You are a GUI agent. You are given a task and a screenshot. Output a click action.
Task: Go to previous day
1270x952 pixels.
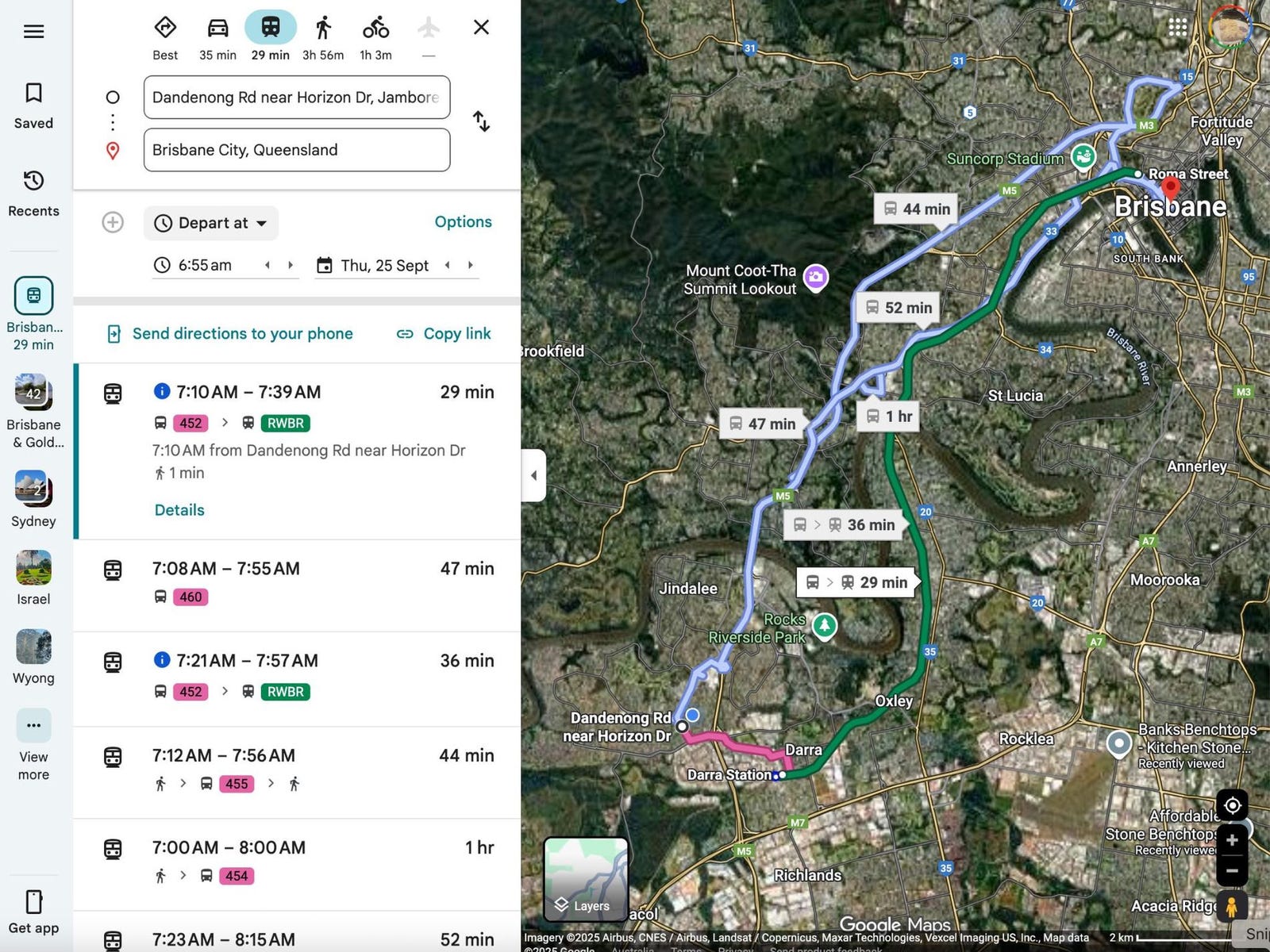(448, 265)
